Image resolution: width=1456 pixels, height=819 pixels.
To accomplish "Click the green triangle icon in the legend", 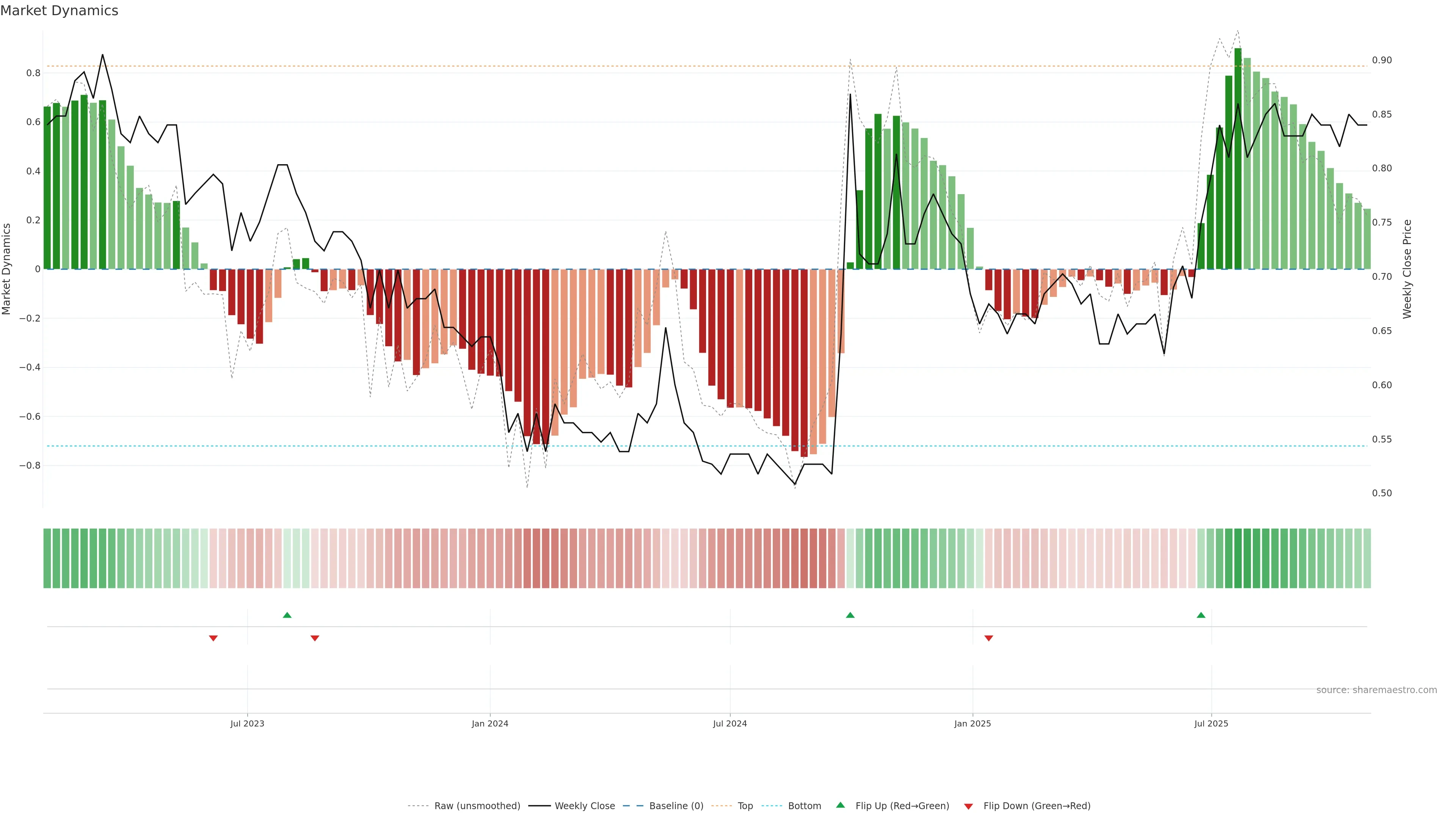I will pyautogui.click(x=841, y=805).
